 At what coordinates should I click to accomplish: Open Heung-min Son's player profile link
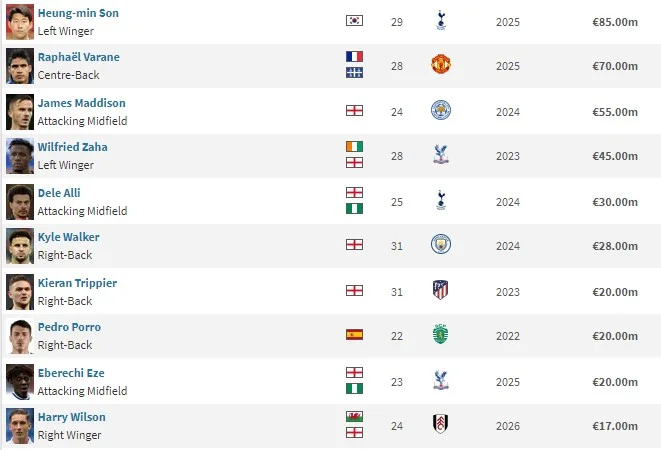point(78,13)
